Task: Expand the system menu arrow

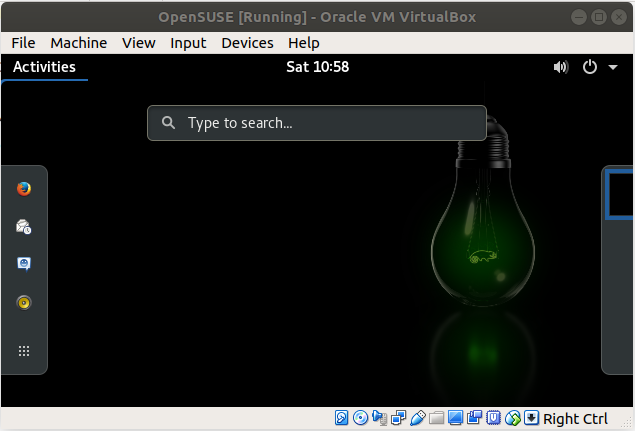Action: [x=613, y=67]
